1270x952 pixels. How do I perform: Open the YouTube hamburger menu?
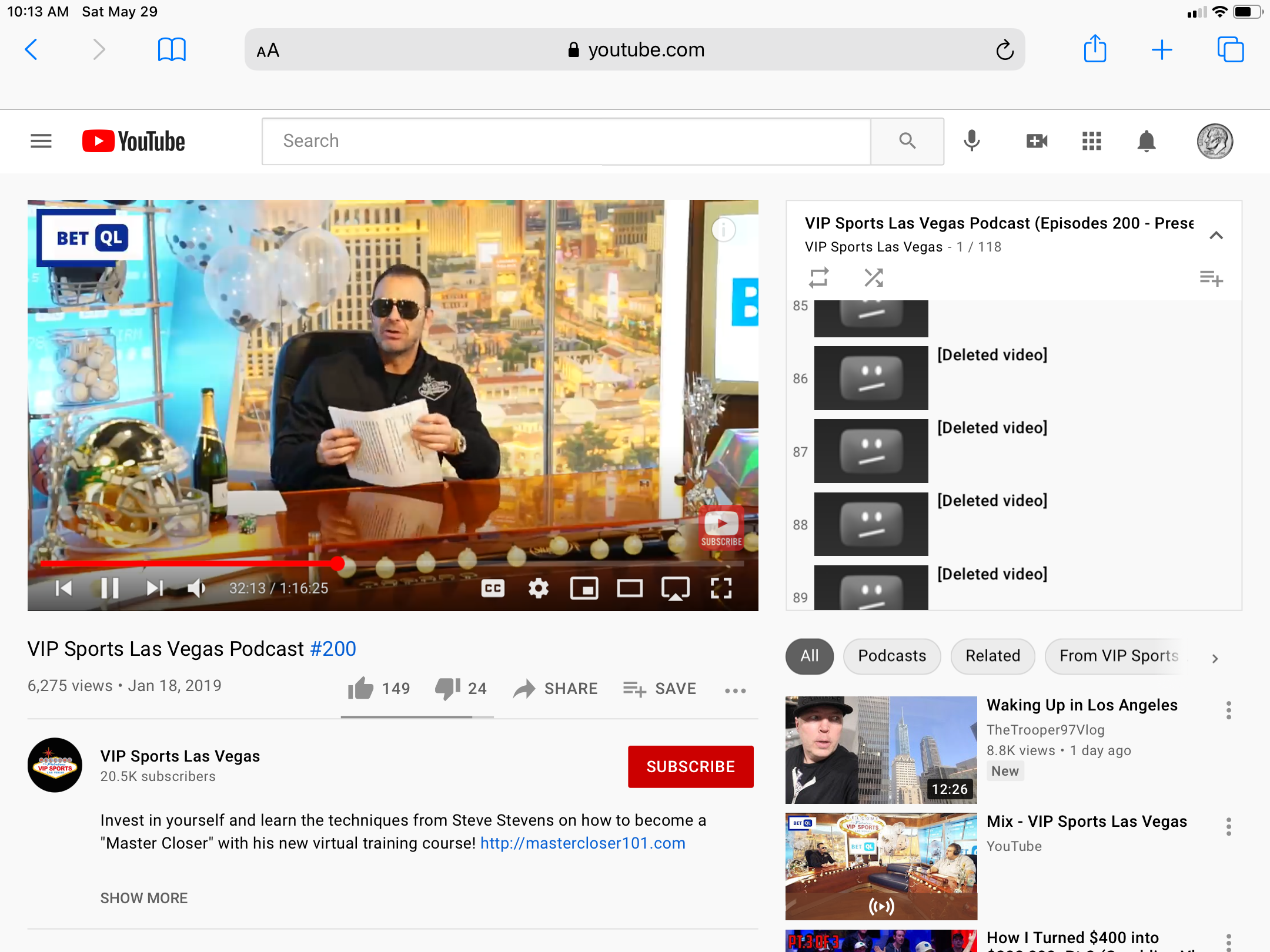click(x=41, y=141)
